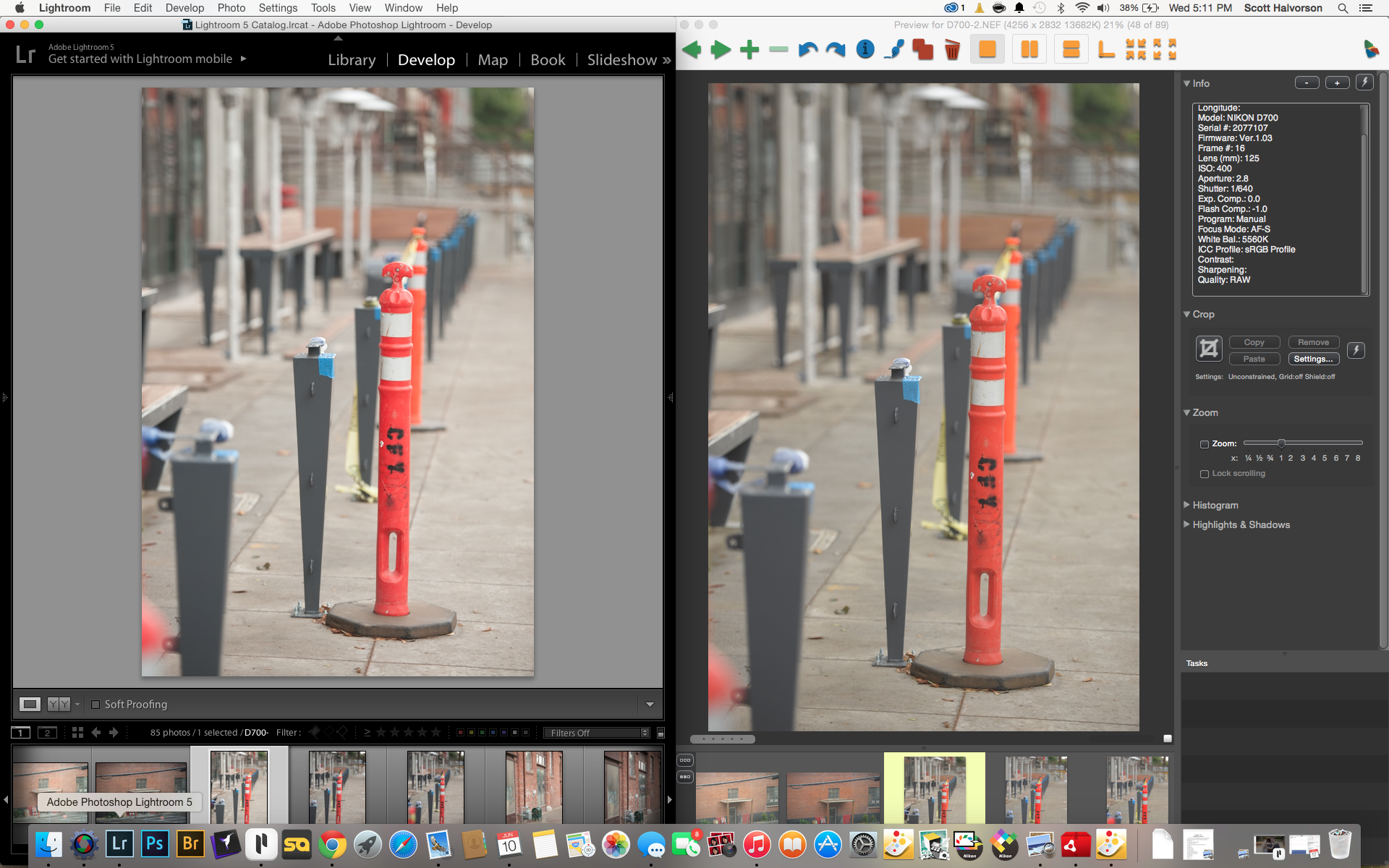
Task: Switch to the Book module
Action: (548, 60)
